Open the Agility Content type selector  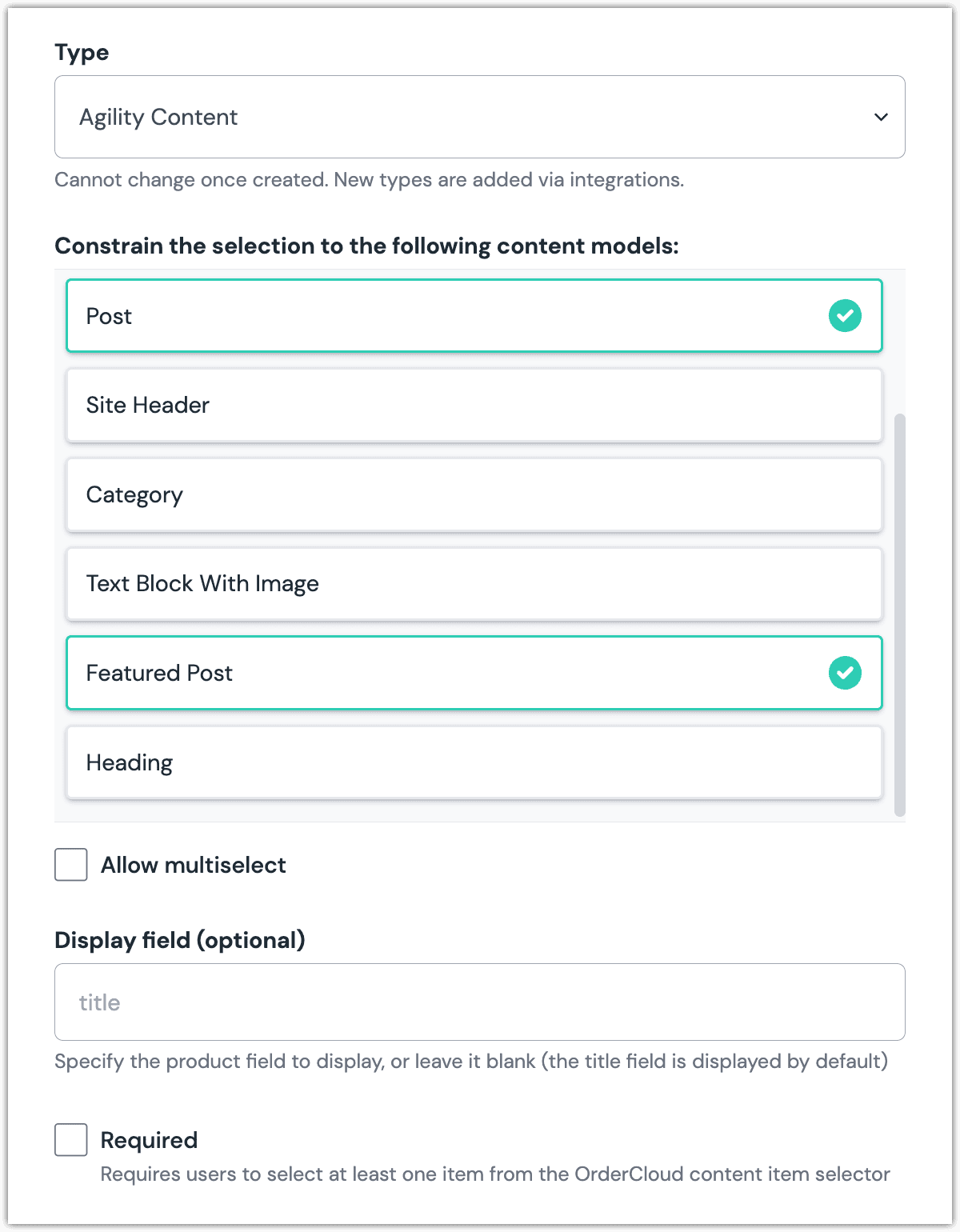tap(480, 117)
